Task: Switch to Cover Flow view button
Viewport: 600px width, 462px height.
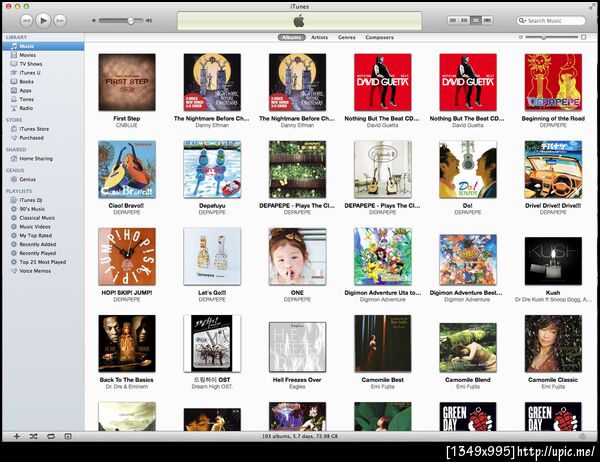Action: point(487,20)
